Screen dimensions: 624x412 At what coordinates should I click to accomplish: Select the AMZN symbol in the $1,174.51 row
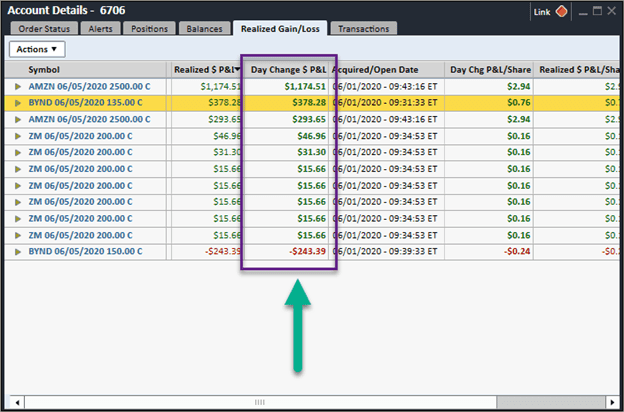pyautogui.click(x=90, y=86)
